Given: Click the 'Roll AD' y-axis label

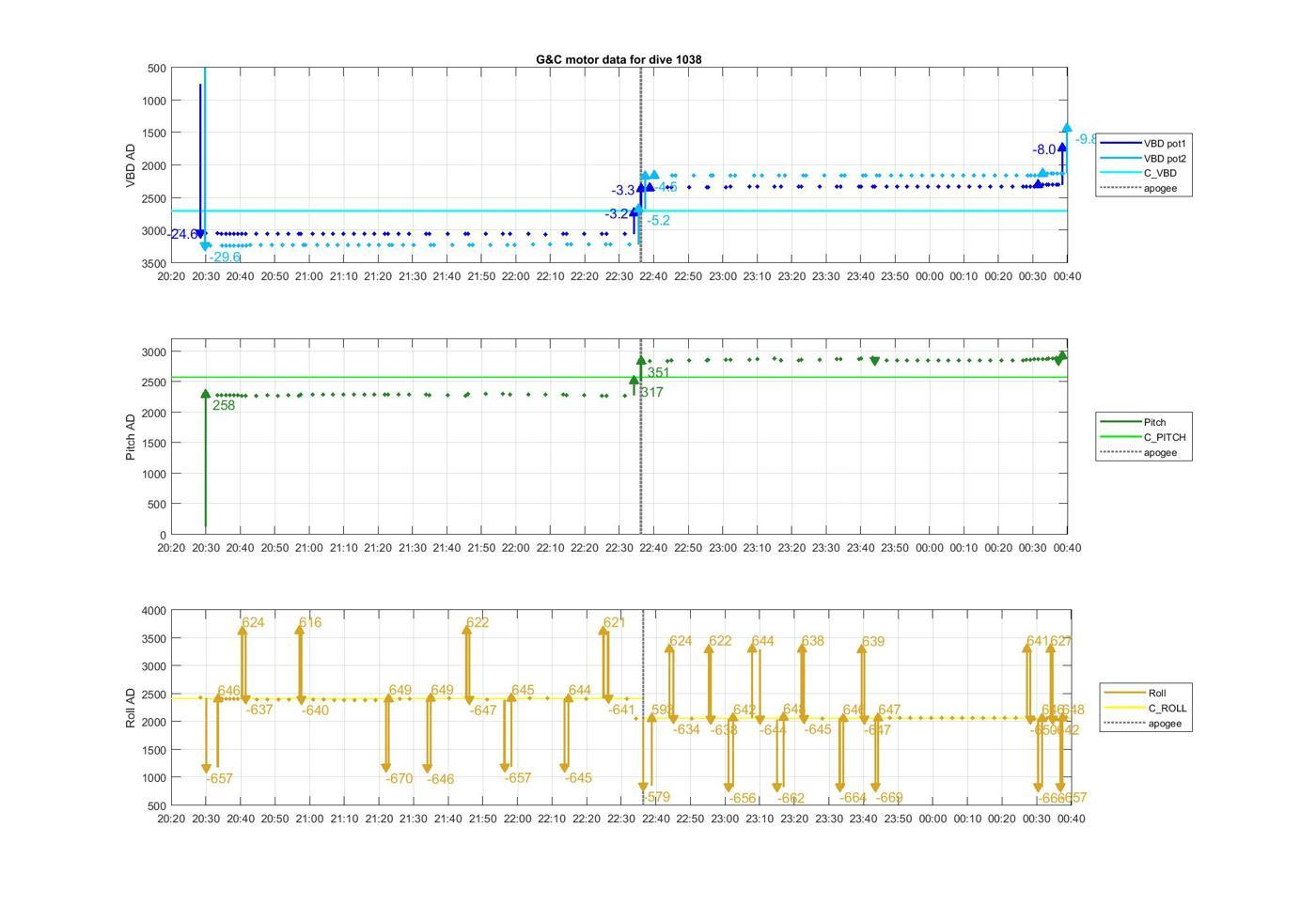Looking at the screenshot, I should [131, 708].
